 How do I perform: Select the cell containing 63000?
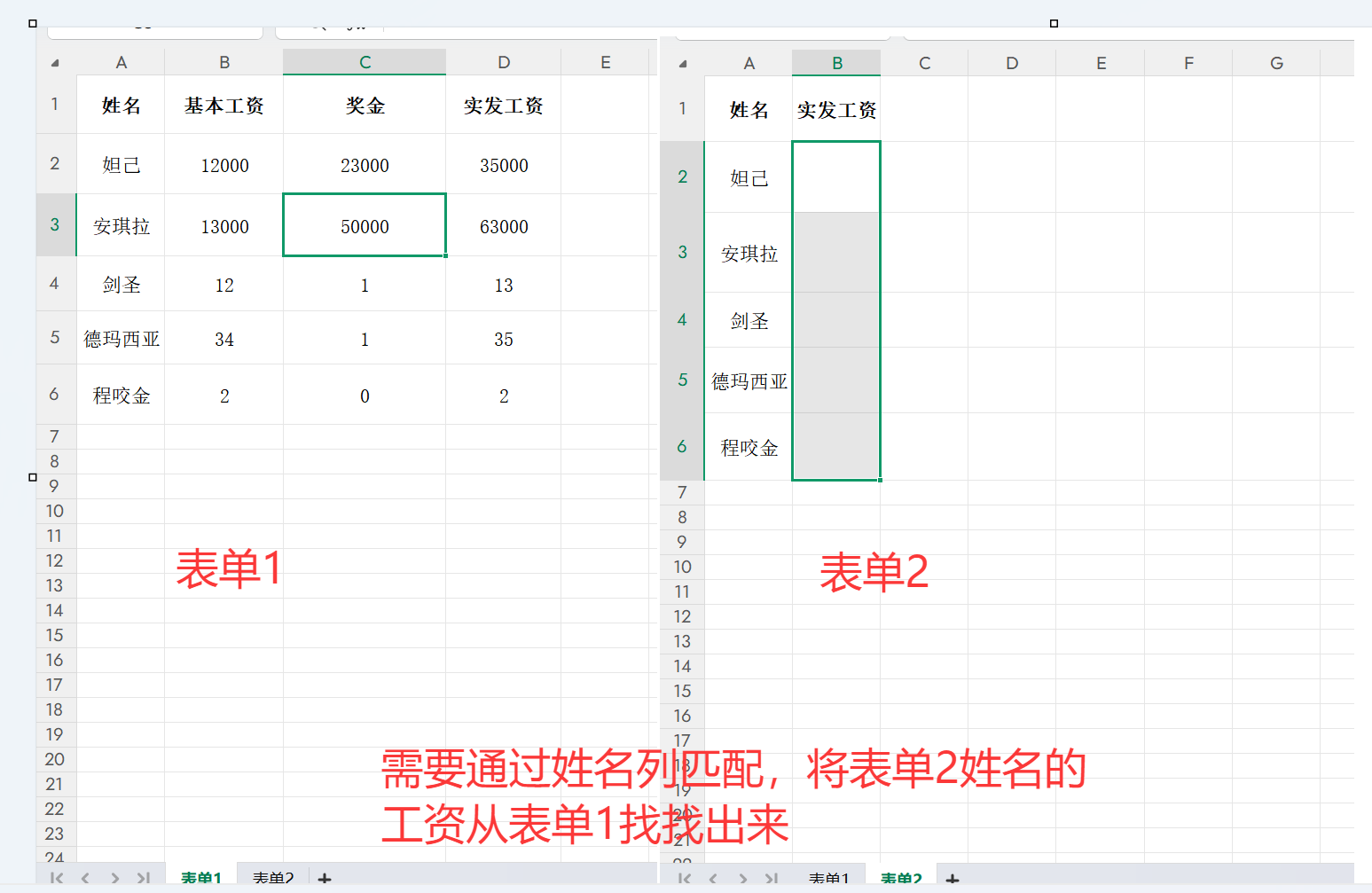tap(504, 226)
